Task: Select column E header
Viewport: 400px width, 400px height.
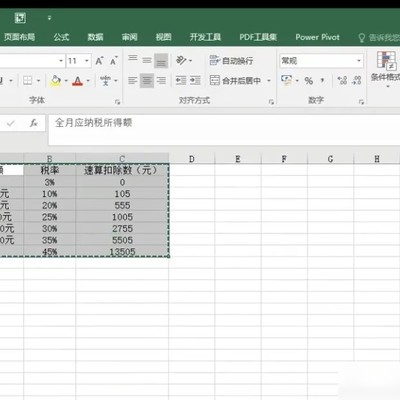Action: (x=238, y=159)
